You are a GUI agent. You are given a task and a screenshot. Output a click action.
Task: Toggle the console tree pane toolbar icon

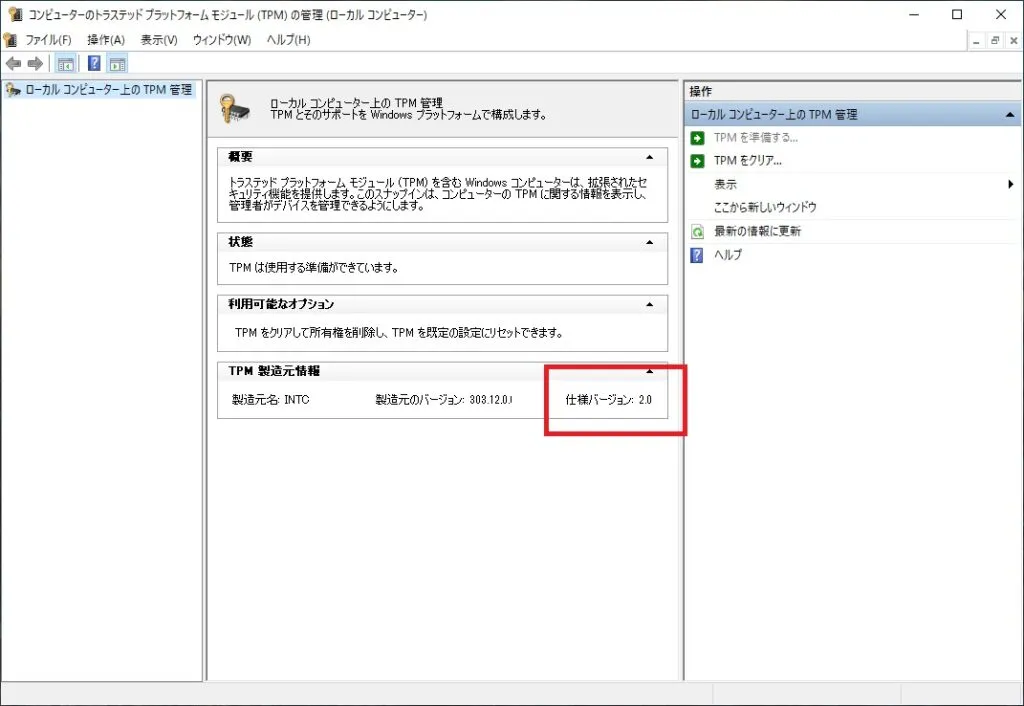pos(65,63)
